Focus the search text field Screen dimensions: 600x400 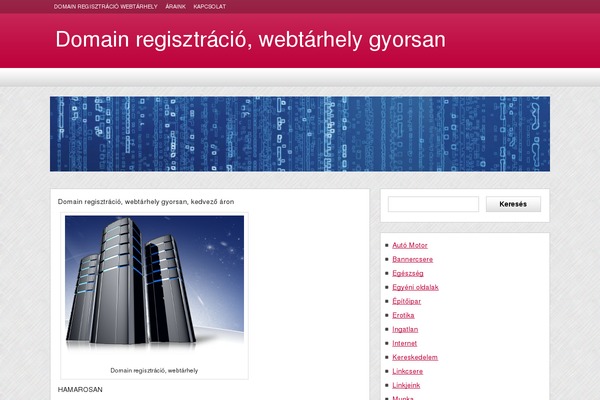click(x=433, y=204)
